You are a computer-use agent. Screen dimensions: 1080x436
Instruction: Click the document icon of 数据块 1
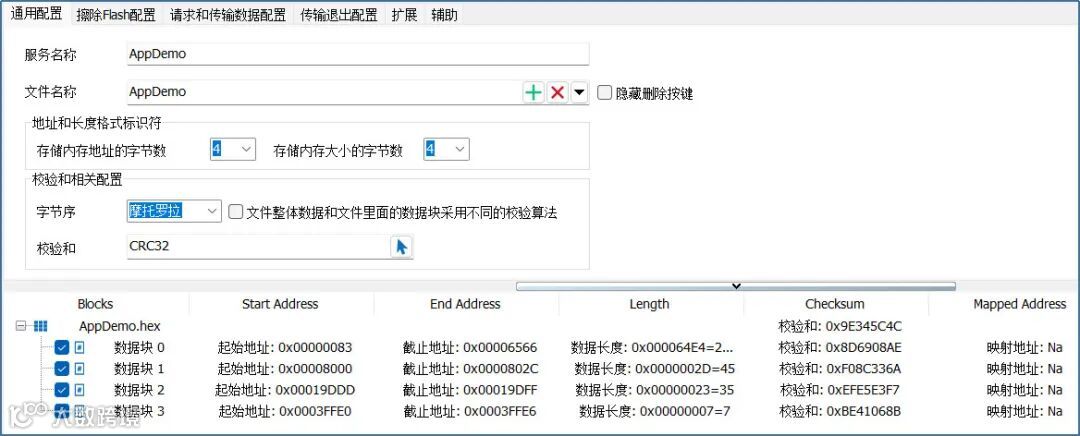click(80, 369)
